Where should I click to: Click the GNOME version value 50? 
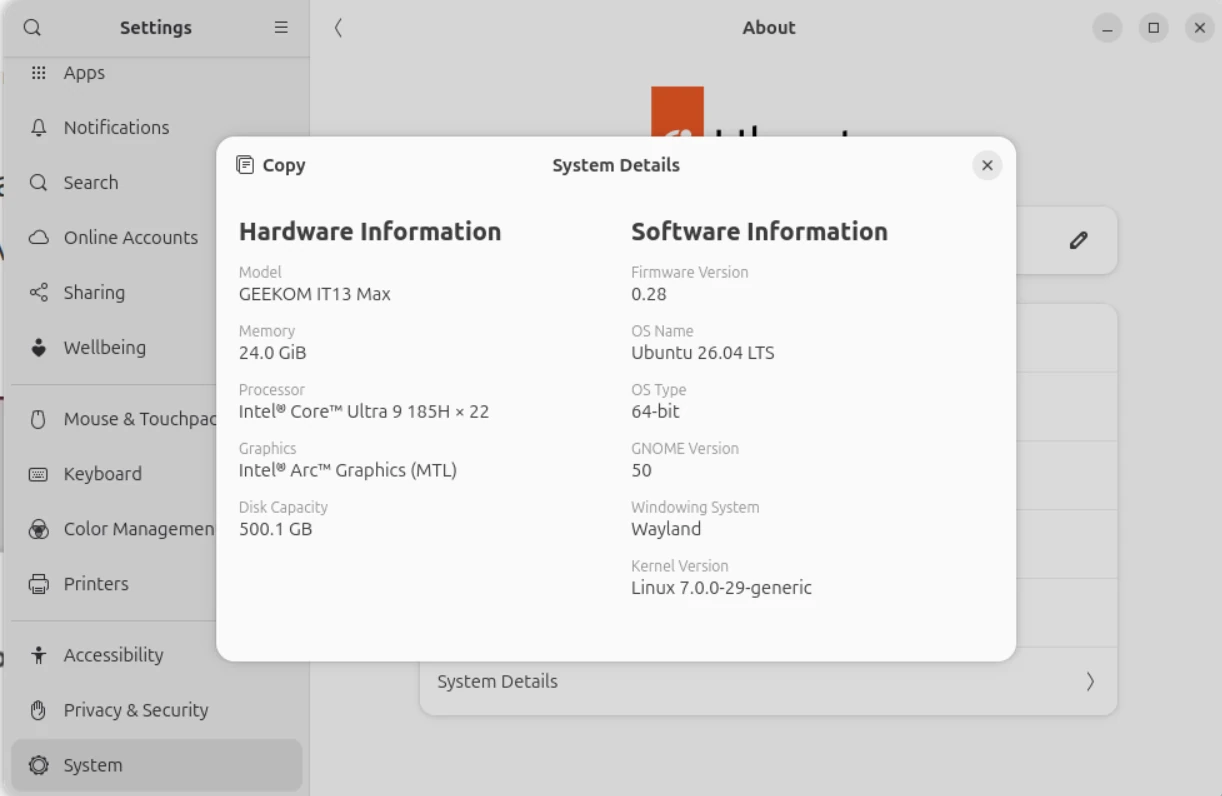(x=641, y=470)
